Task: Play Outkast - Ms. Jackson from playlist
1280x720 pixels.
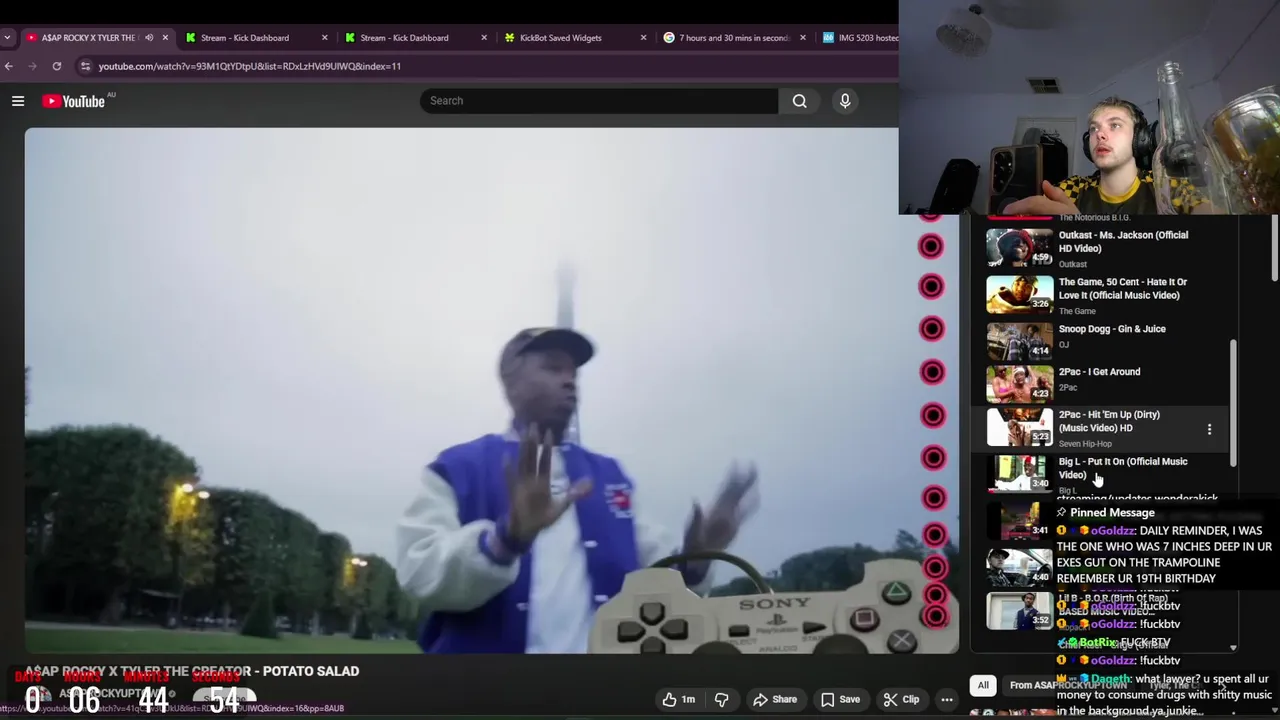Action: (1123, 242)
